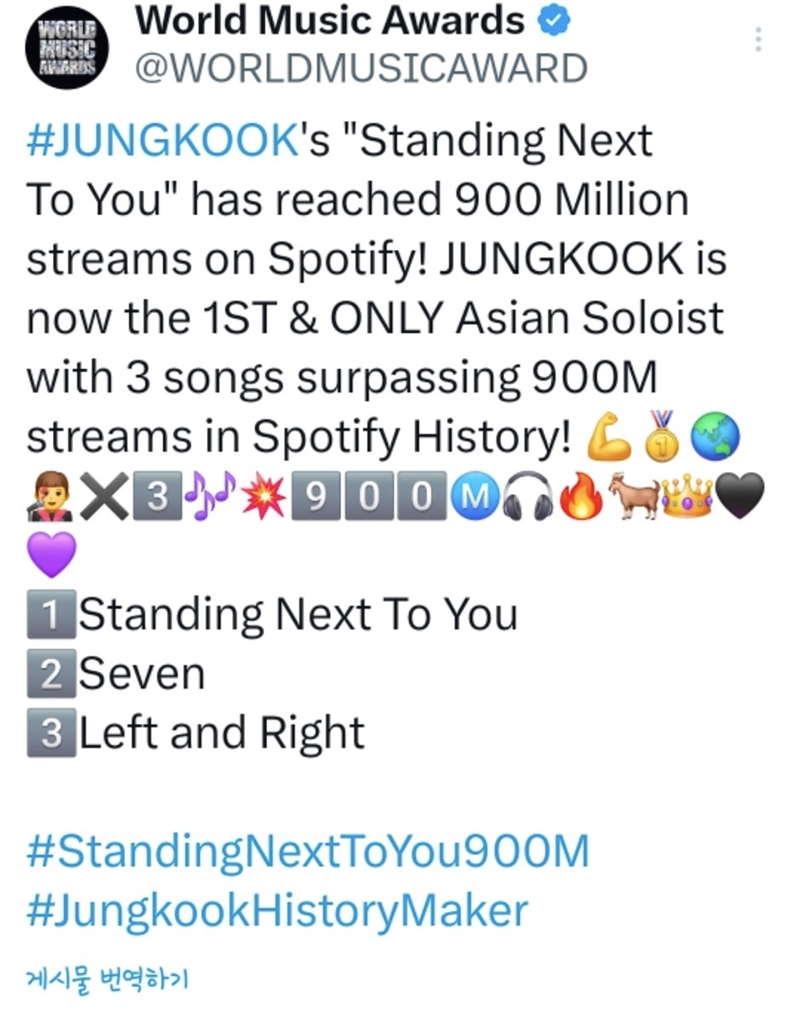Open the #JUNGKOOK hashtag link
Viewport: 800px width, 1010px height.
[162, 140]
